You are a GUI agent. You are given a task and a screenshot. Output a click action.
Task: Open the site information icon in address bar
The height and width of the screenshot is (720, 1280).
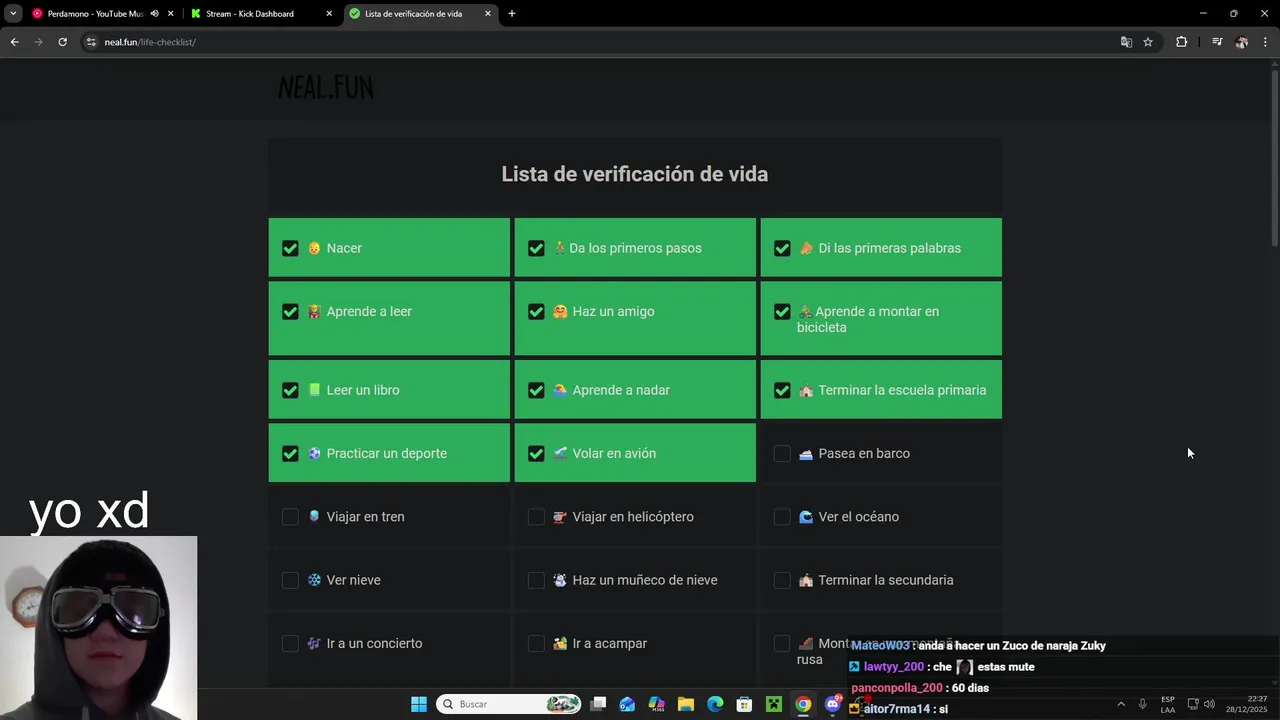click(x=91, y=42)
